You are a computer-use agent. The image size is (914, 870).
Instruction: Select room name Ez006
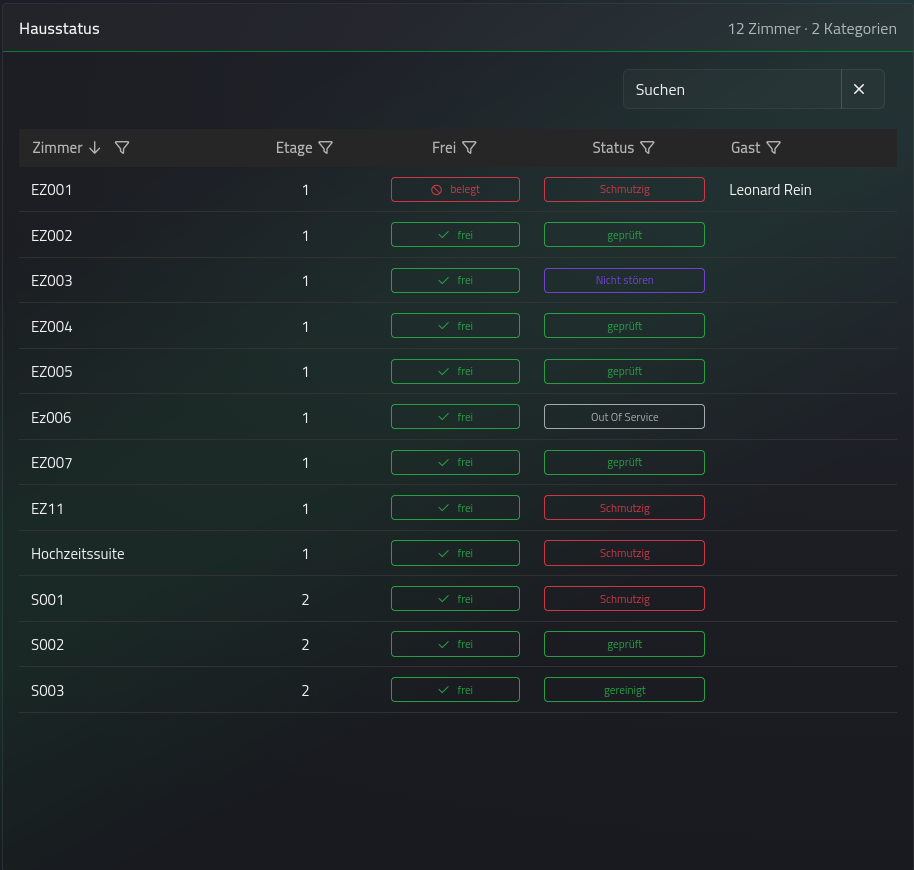click(51, 417)
